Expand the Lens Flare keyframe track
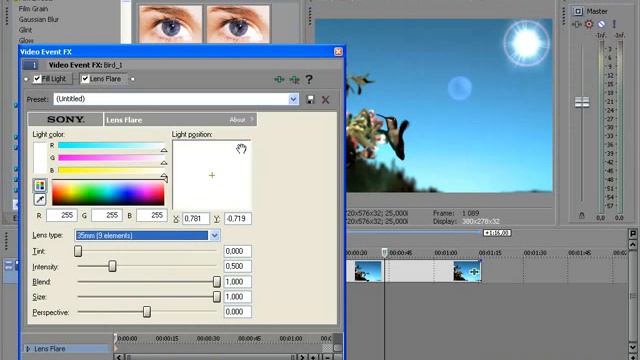640x360 pixels. pos(28,349)
